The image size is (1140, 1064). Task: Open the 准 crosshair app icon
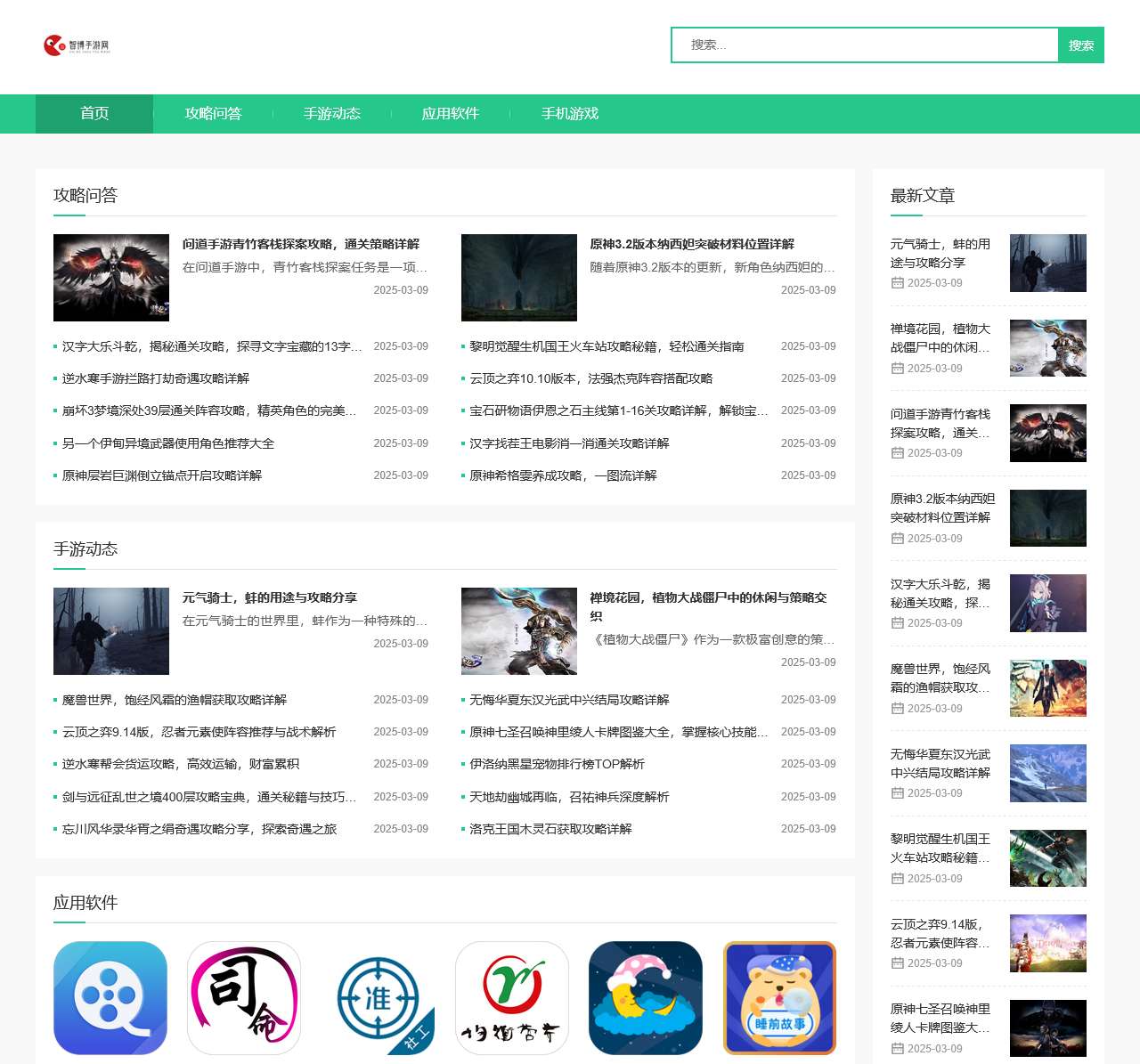[x=378, y=998]
